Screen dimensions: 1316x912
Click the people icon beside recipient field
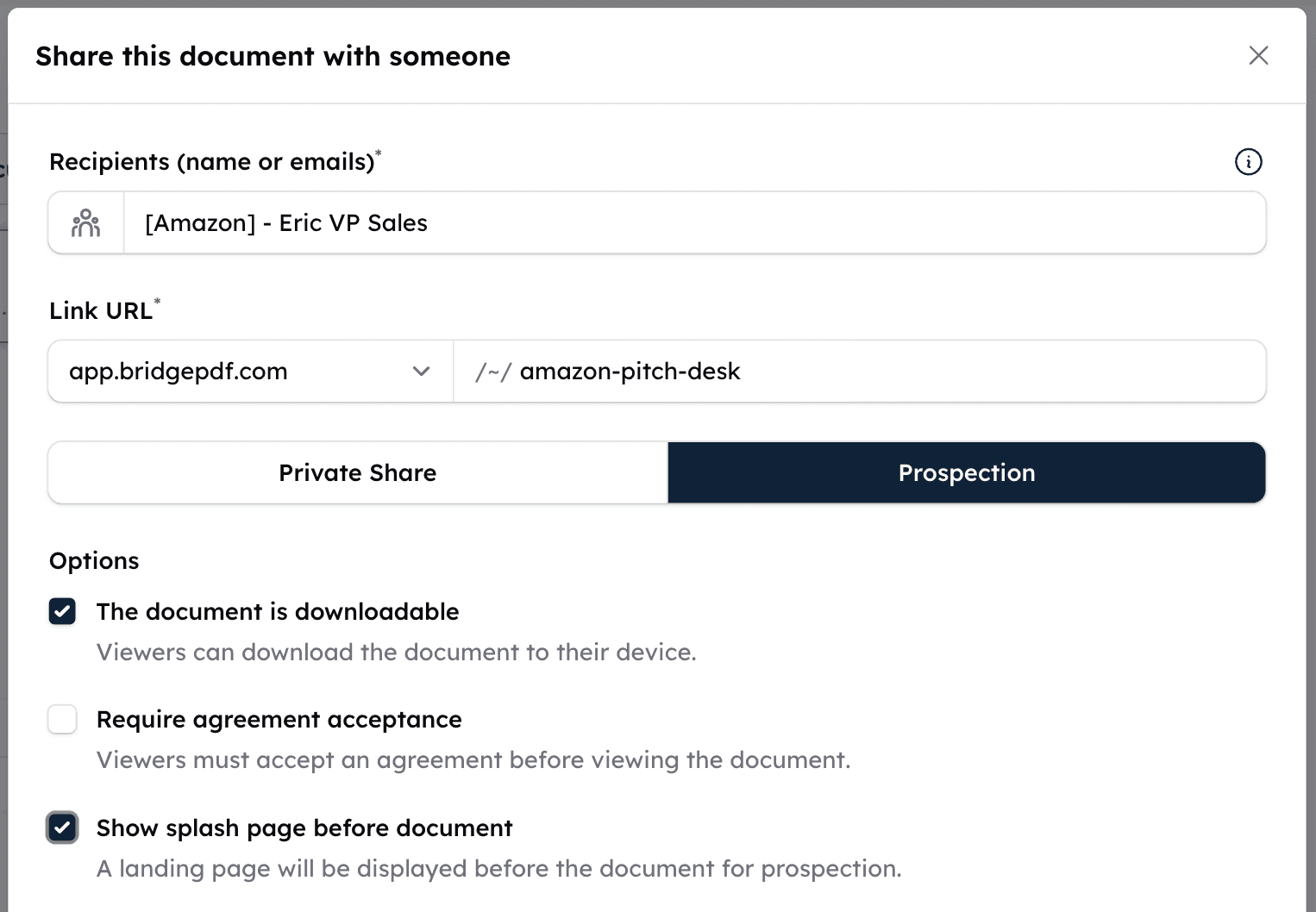[85, 222]
